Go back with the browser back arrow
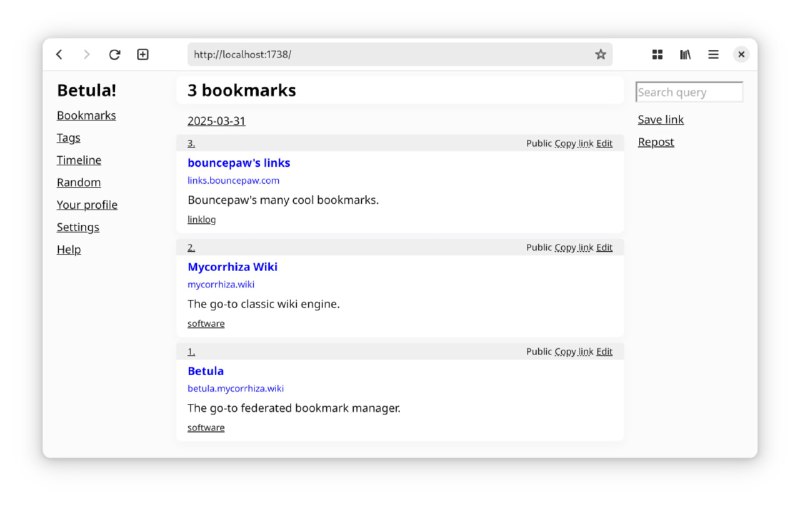This screenshot has width=800, height=505. click(x=59, y=55)
